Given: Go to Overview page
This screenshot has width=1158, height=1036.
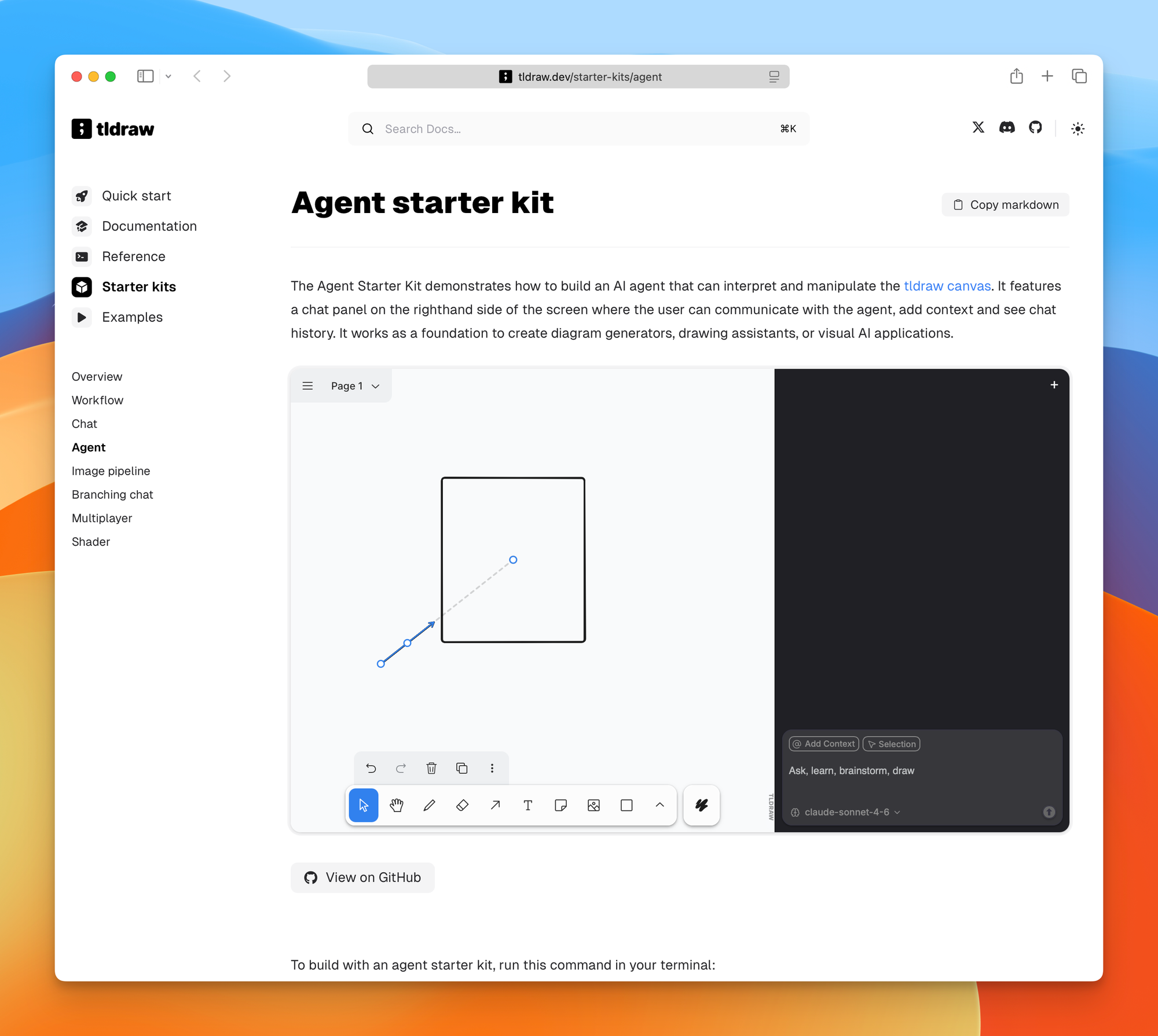Looking at the screenshot, I should point(97,377).
